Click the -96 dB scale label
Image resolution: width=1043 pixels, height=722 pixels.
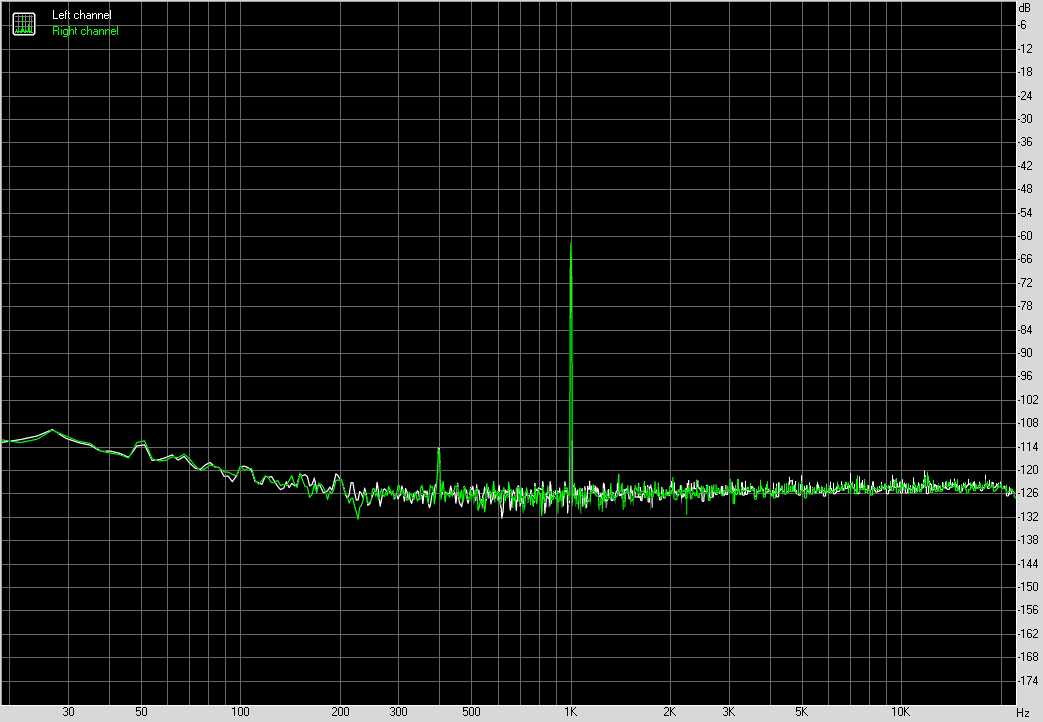pyautogui.click(x=1025, y=377)
